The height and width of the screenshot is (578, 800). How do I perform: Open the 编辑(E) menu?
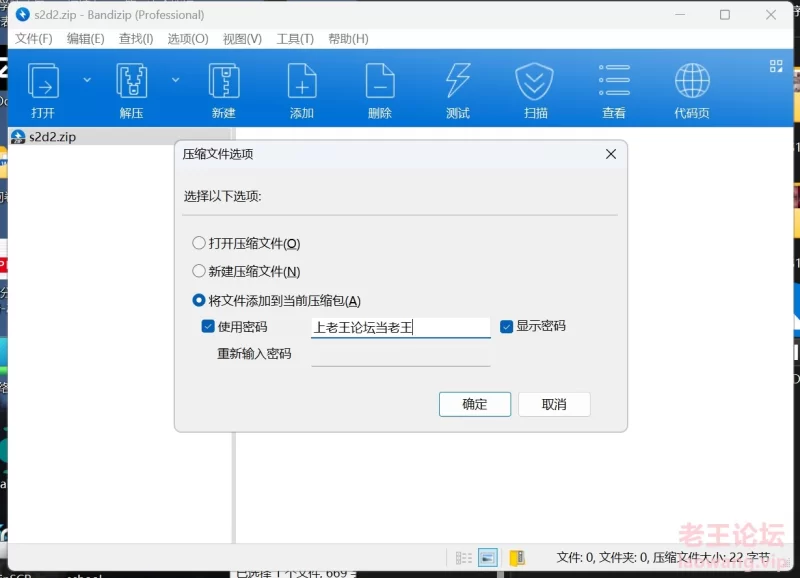(85, 39)
